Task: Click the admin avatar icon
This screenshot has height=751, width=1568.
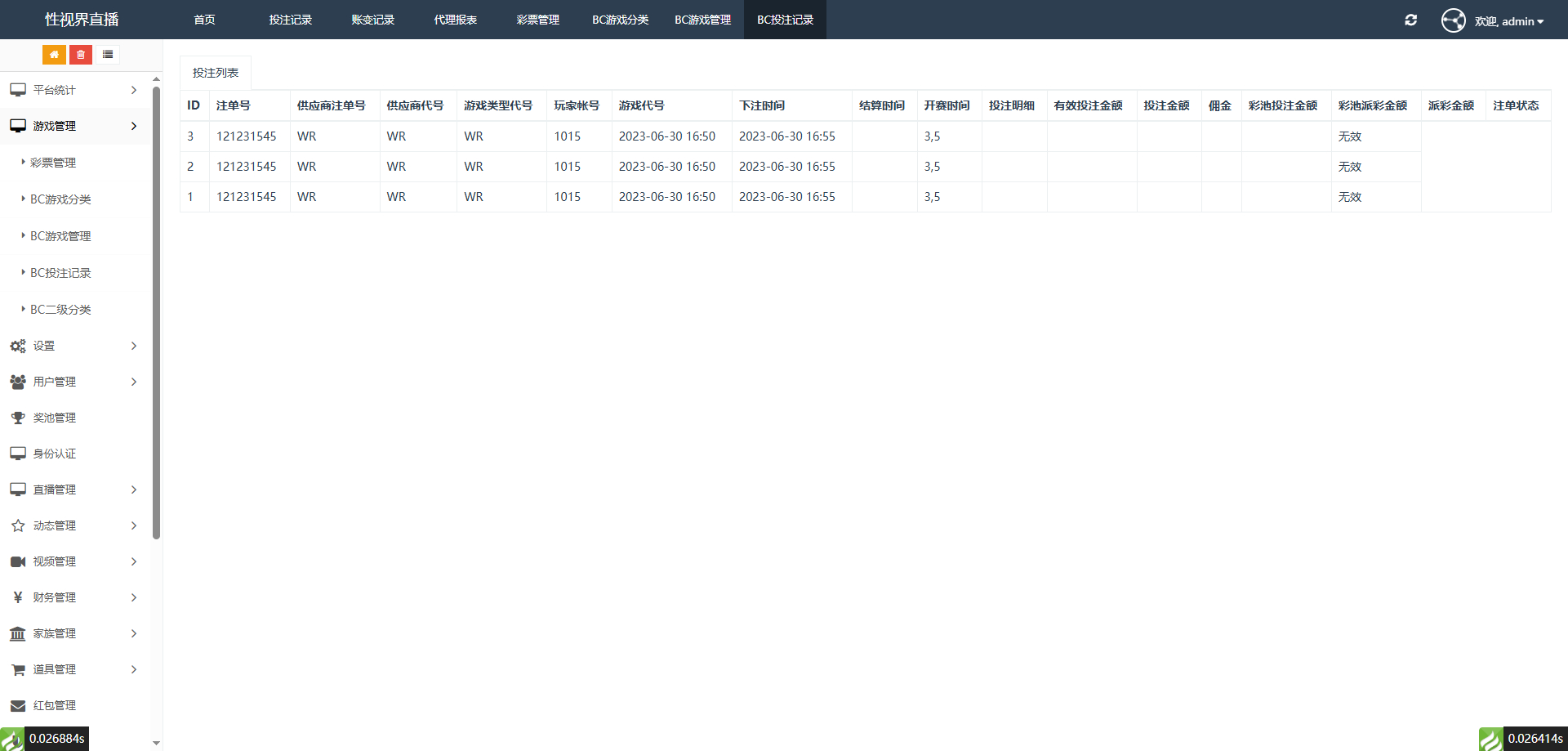Action: click(1453, 20)
